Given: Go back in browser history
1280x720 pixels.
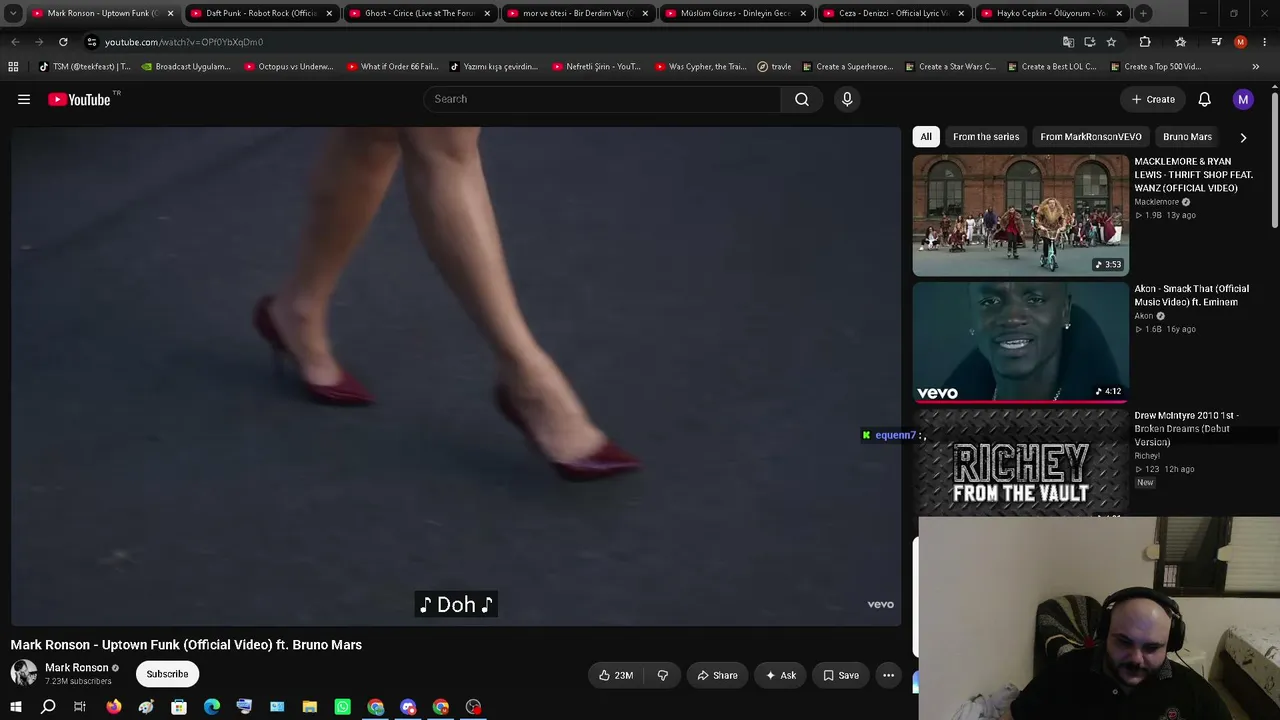Looking at the screenshot, I should (15, 42).
